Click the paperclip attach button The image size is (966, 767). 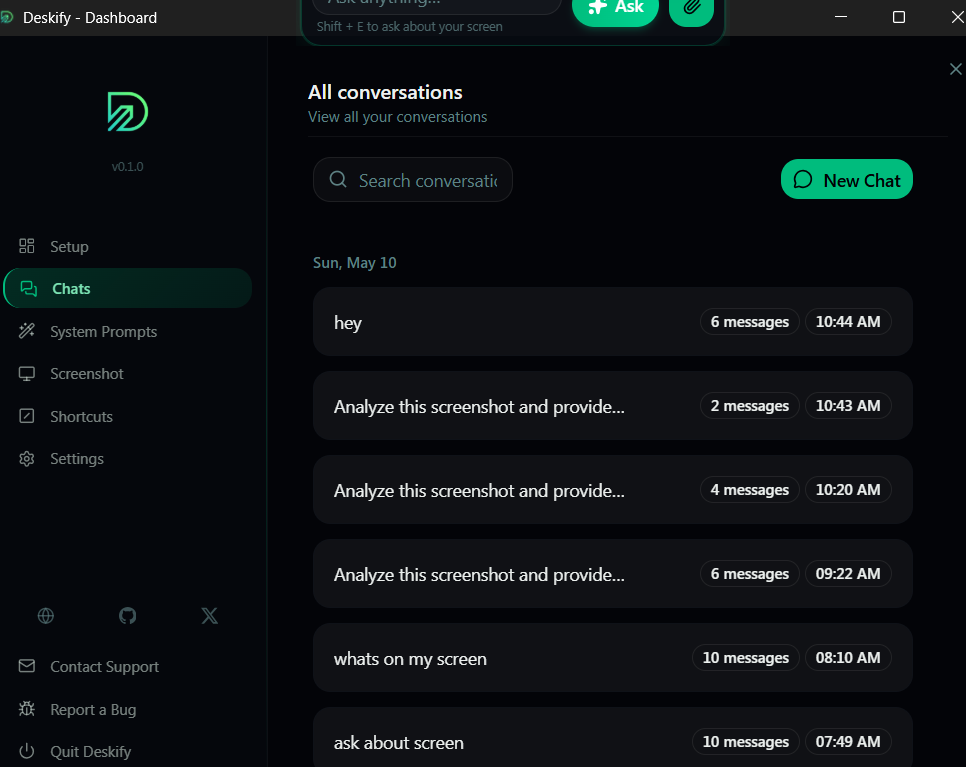(x=691, y=9)
